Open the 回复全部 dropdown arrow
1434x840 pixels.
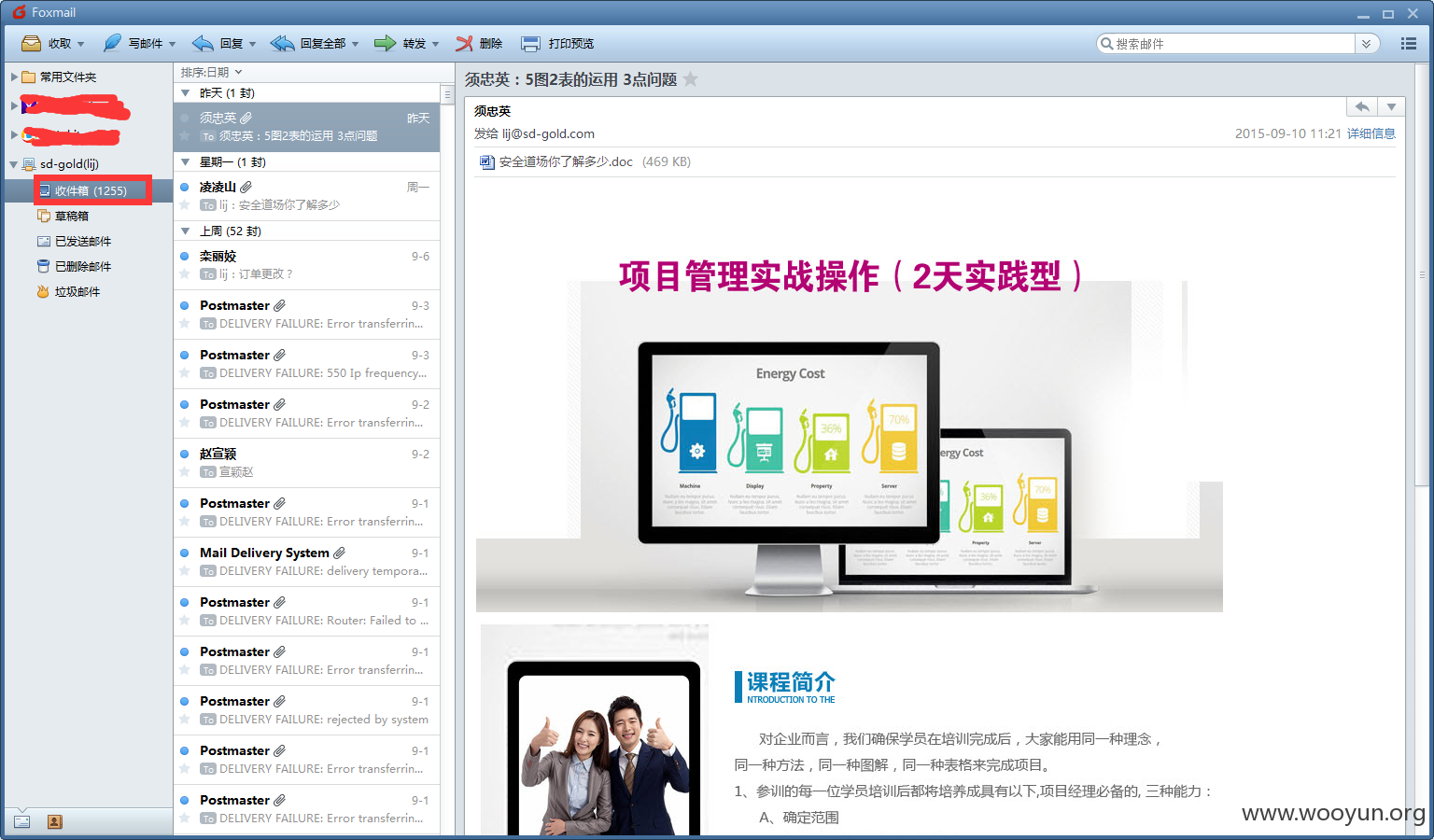(356, 44)
